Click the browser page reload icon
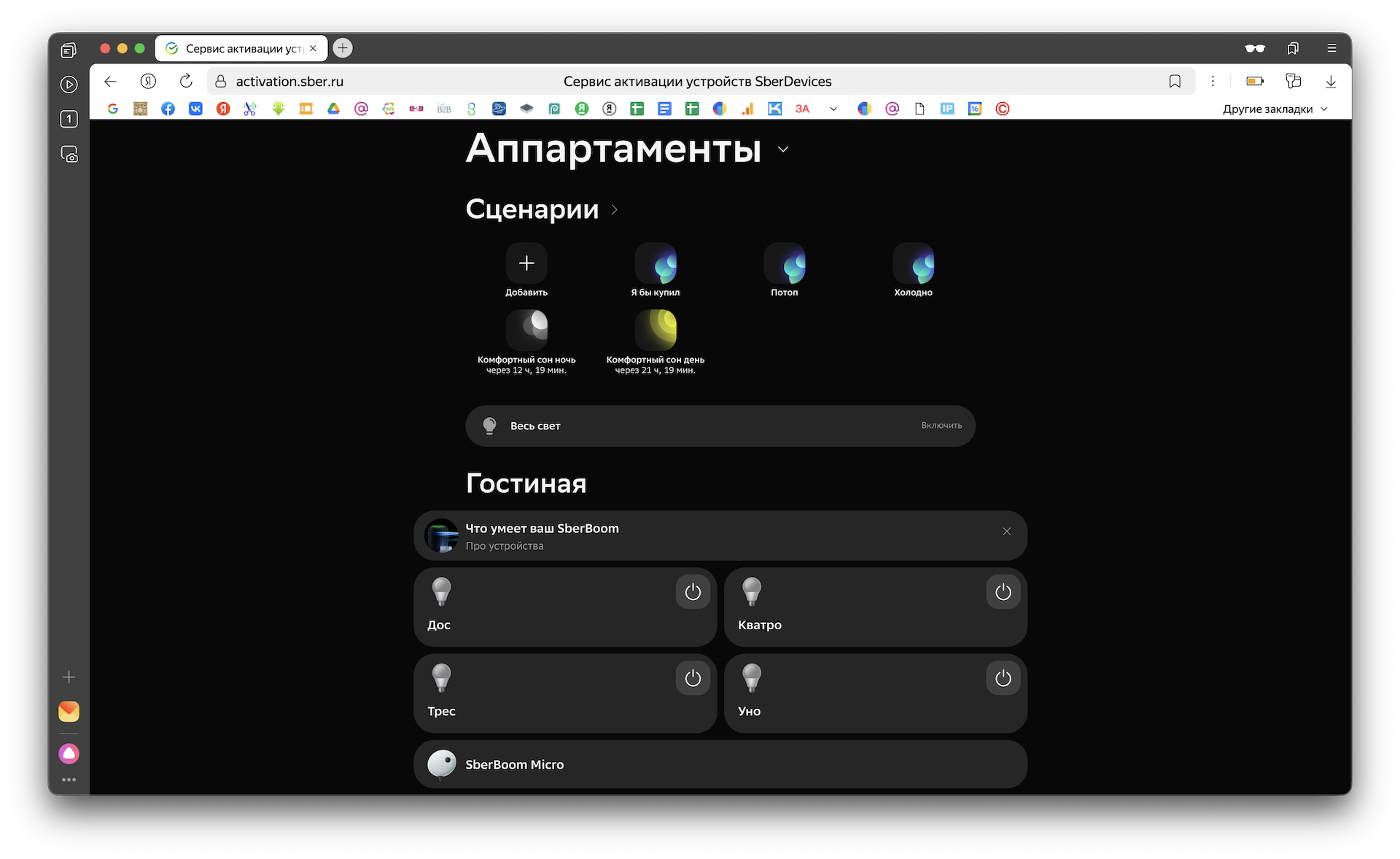 [186, 81]
